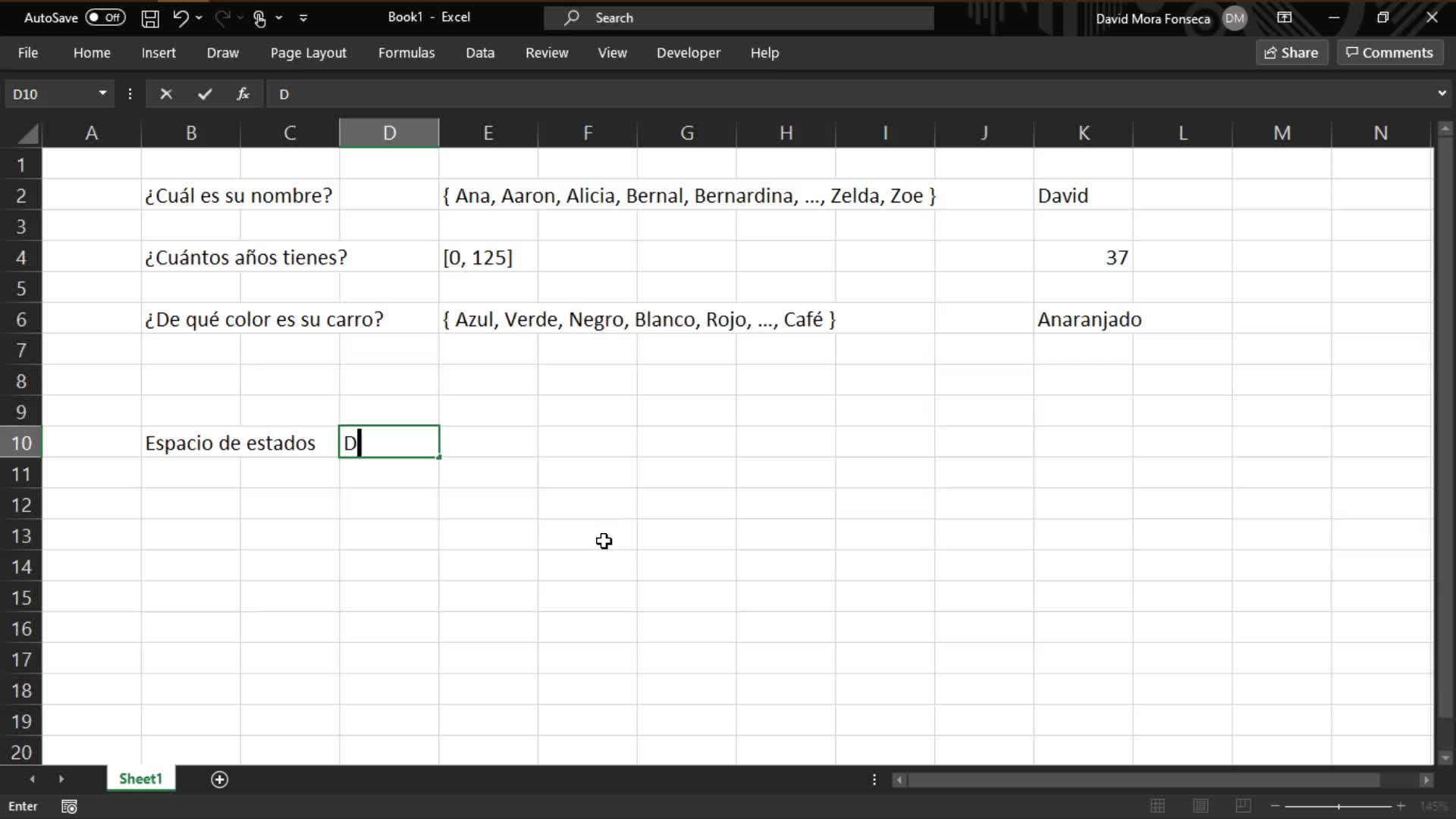Select column header E
The height and width of the screenshot is (819, 1456).
click(x=488, y=133)
